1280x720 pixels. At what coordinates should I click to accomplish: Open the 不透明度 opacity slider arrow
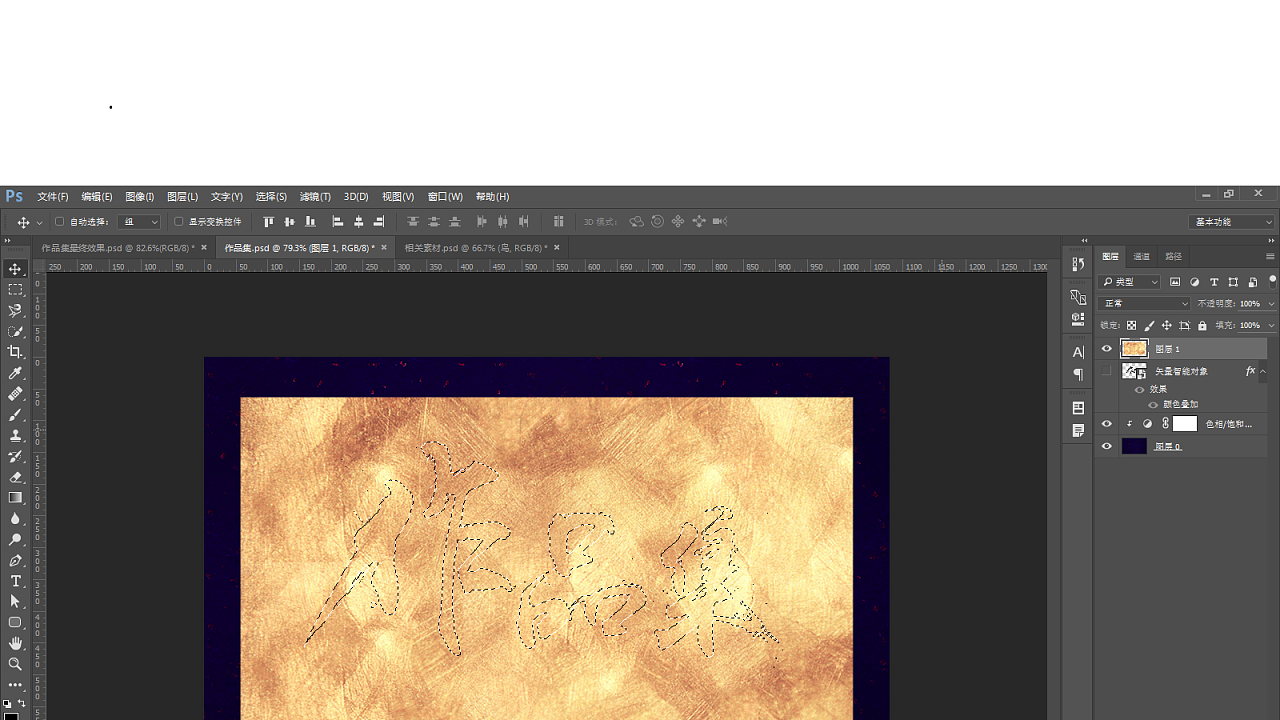[1271, 304]
